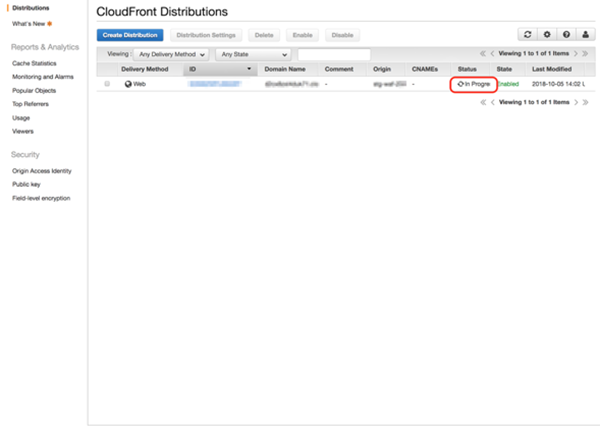Open Top Referrers report
600x427 pixels.
30,104
